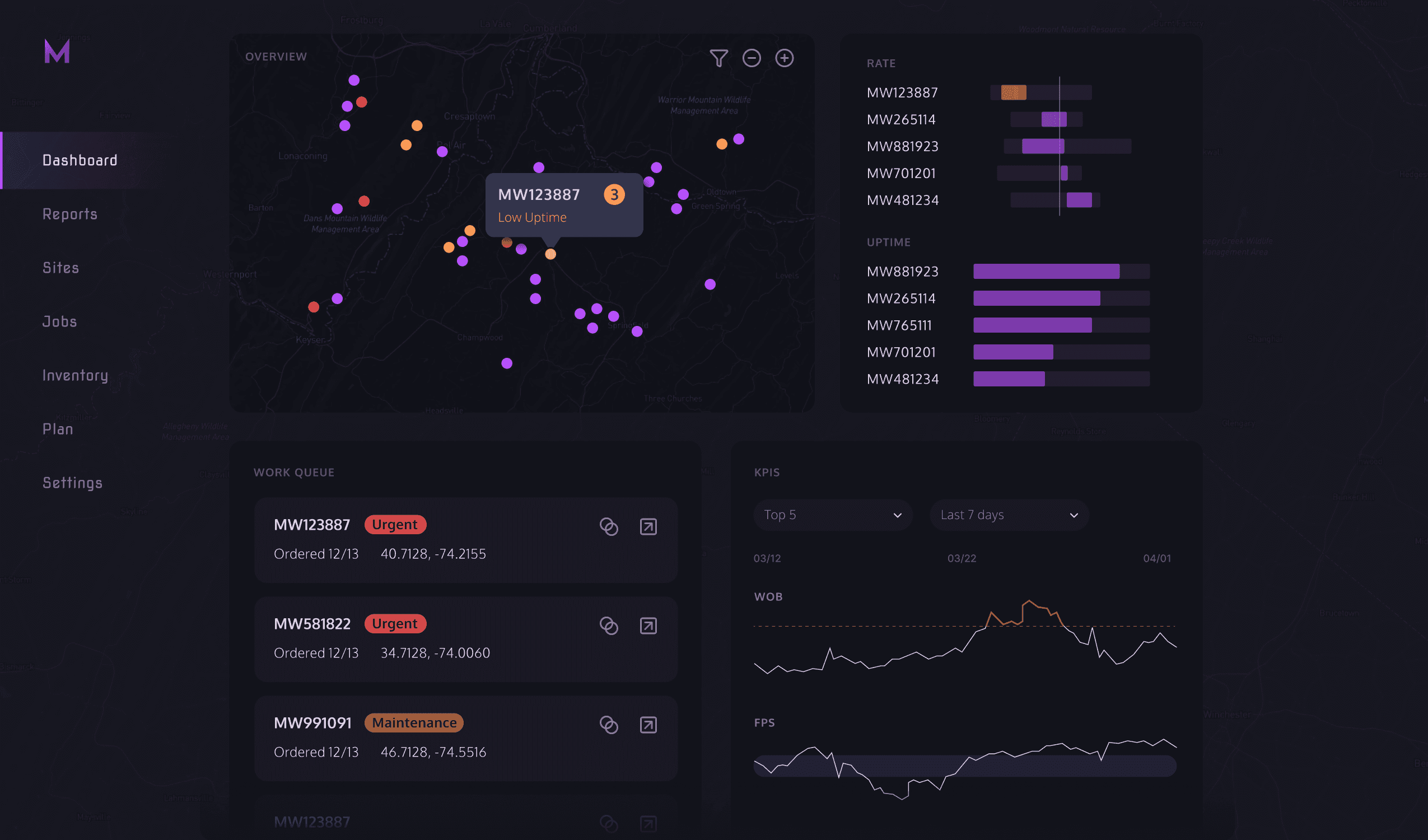The width and height of the screenshot is (1428, 840).
Task: Open the Inventory section
Action: tap(75, 375)
